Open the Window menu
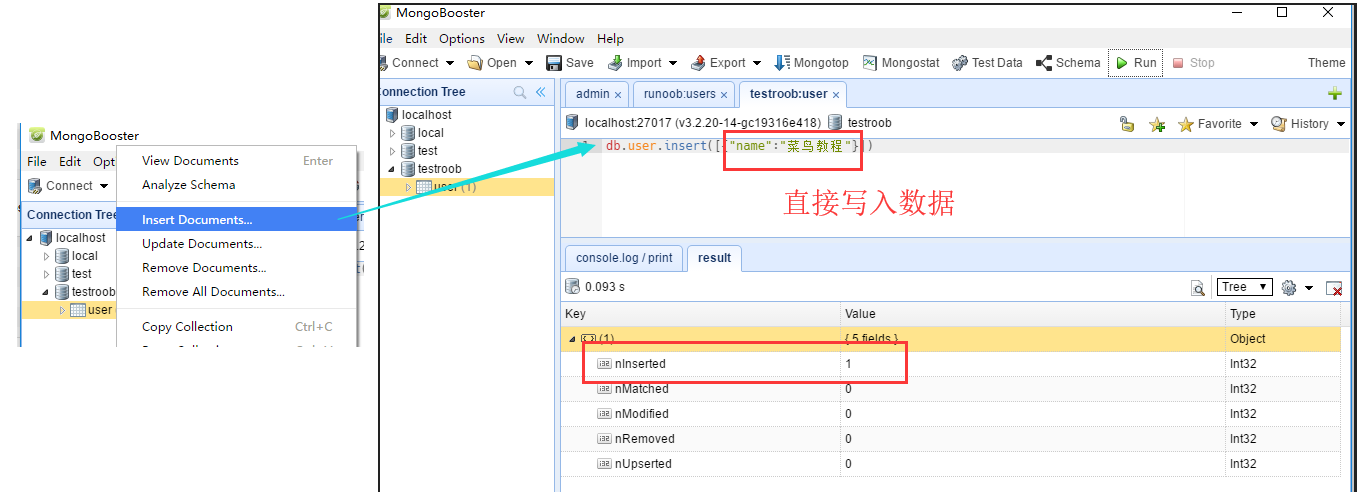The width and height of the screenshot is (1359, 500). point(561,38)
